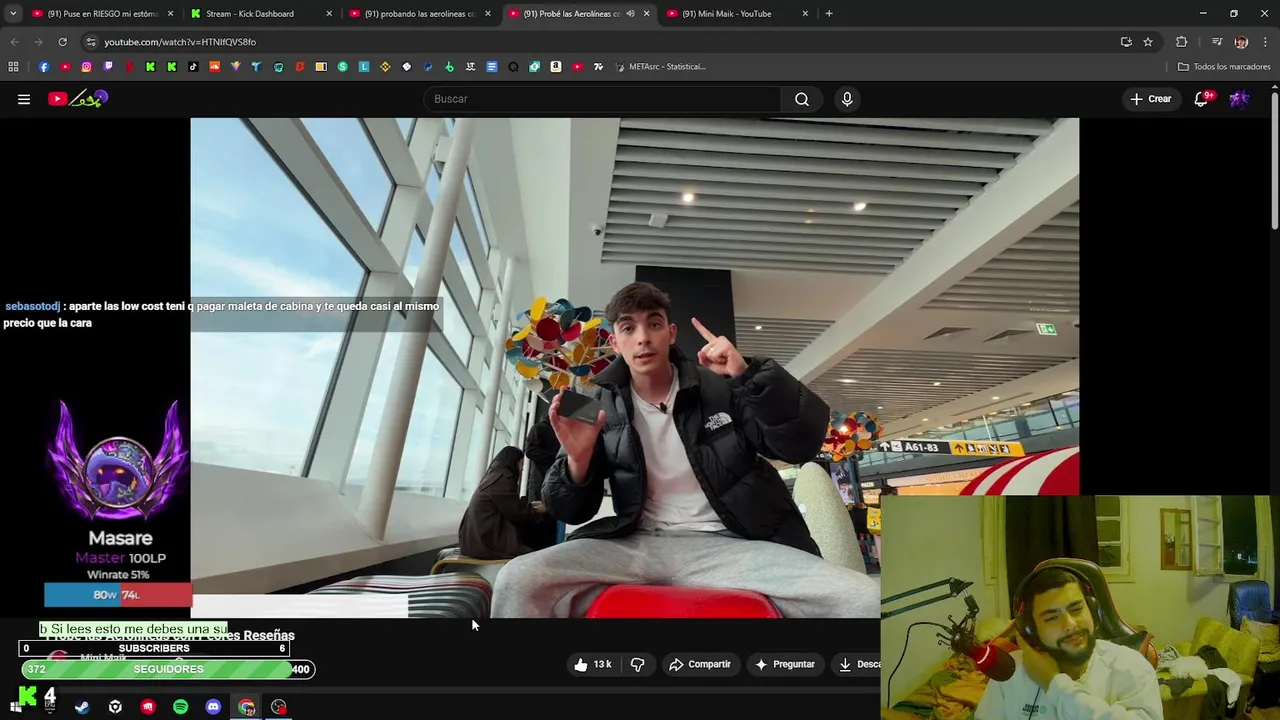Launch Steam from the taskbar
Screen dimensions: 1280x720
pyautogui.click(x=82, y=707)
